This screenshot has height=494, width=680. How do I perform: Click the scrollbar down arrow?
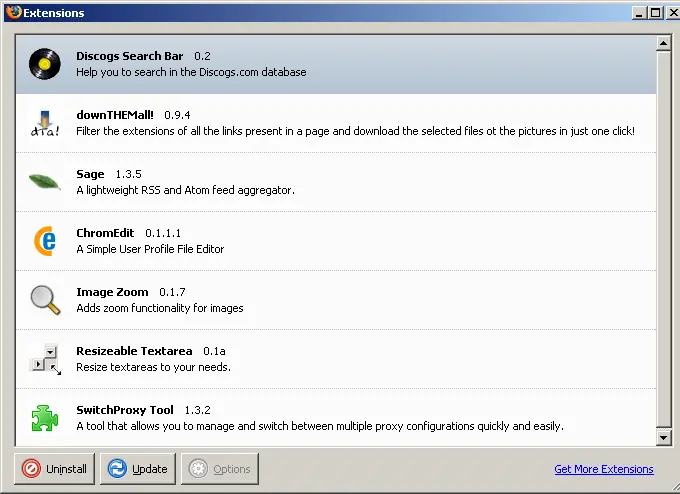click(x=663, y=438)
